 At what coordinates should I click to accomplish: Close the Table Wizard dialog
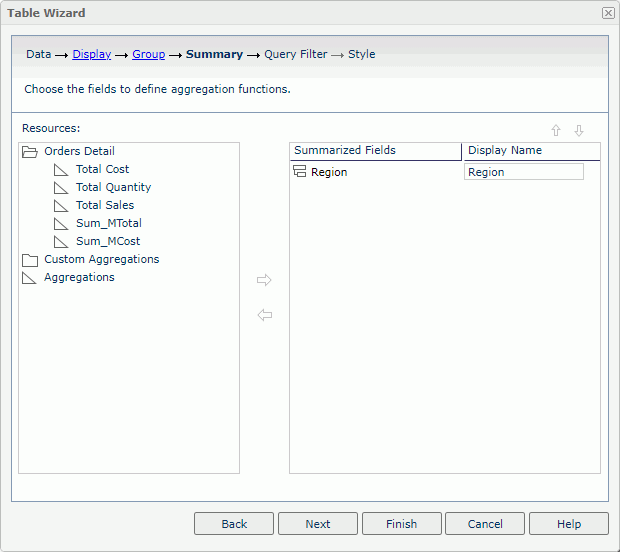[608, 13]
